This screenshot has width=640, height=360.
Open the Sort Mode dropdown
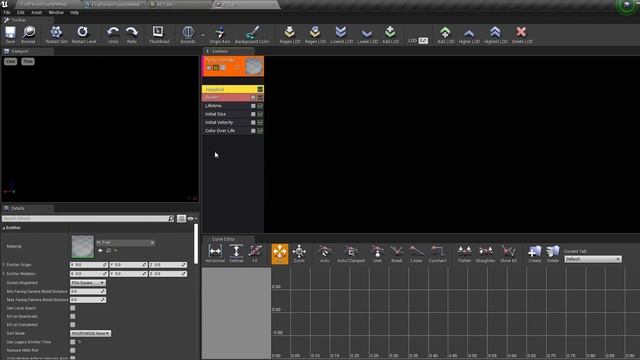tap(91, 333)
